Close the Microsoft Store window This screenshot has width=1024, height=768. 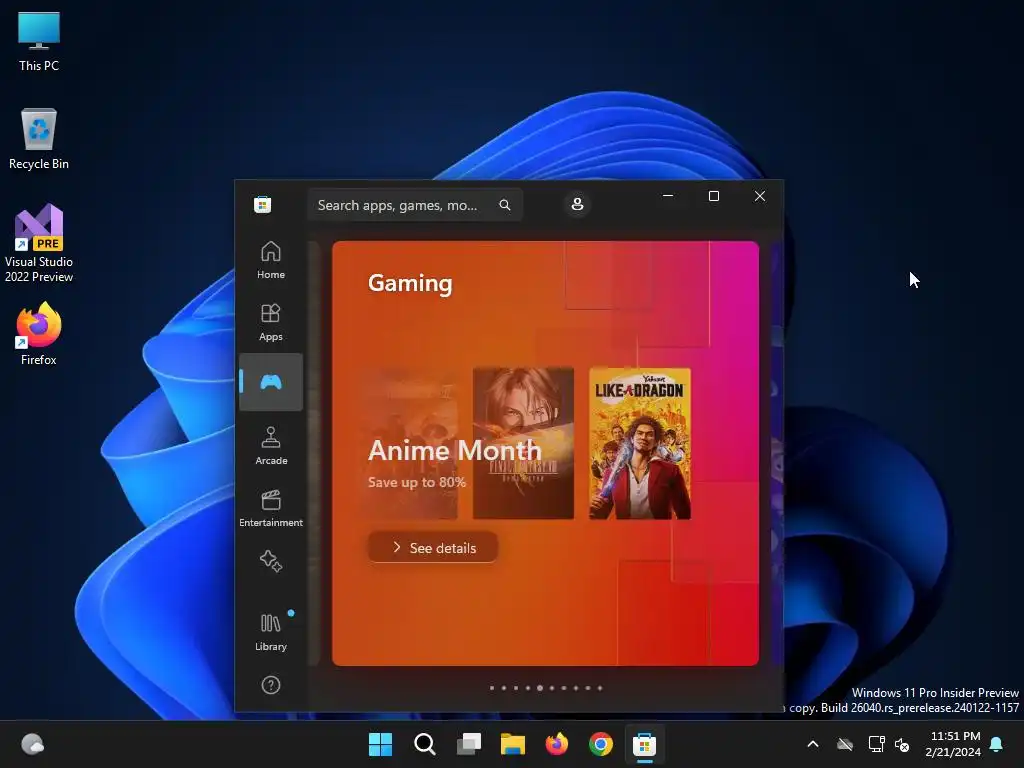[760, 196]
